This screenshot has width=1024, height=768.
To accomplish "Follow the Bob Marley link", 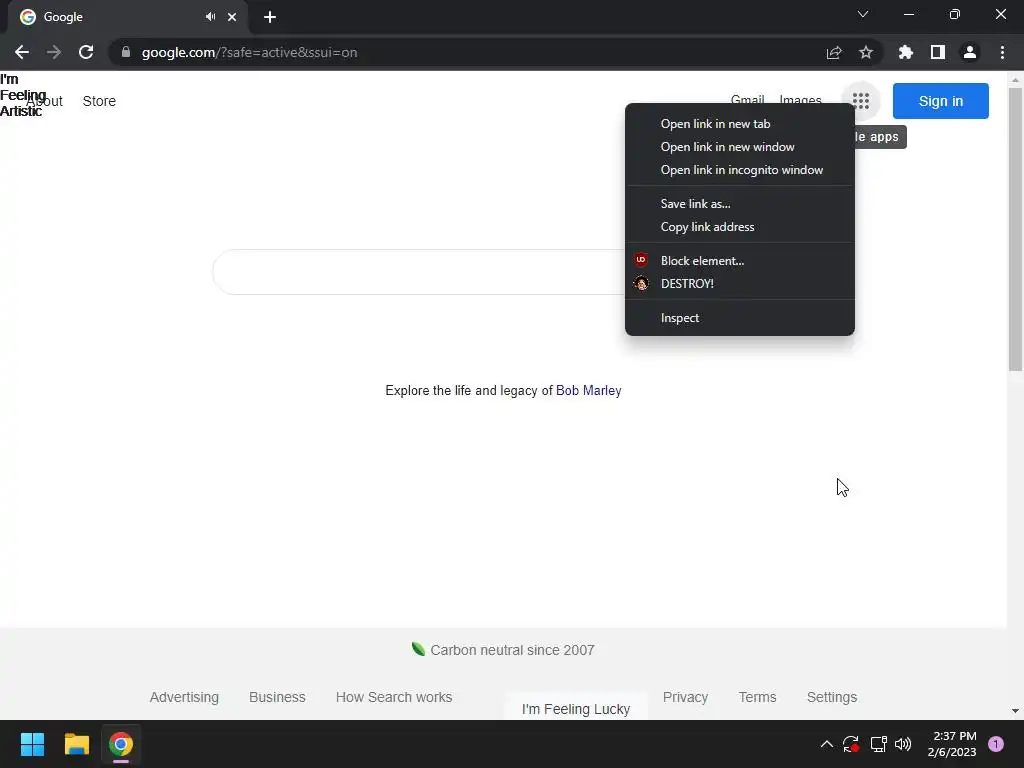I will tap(588, 391).
